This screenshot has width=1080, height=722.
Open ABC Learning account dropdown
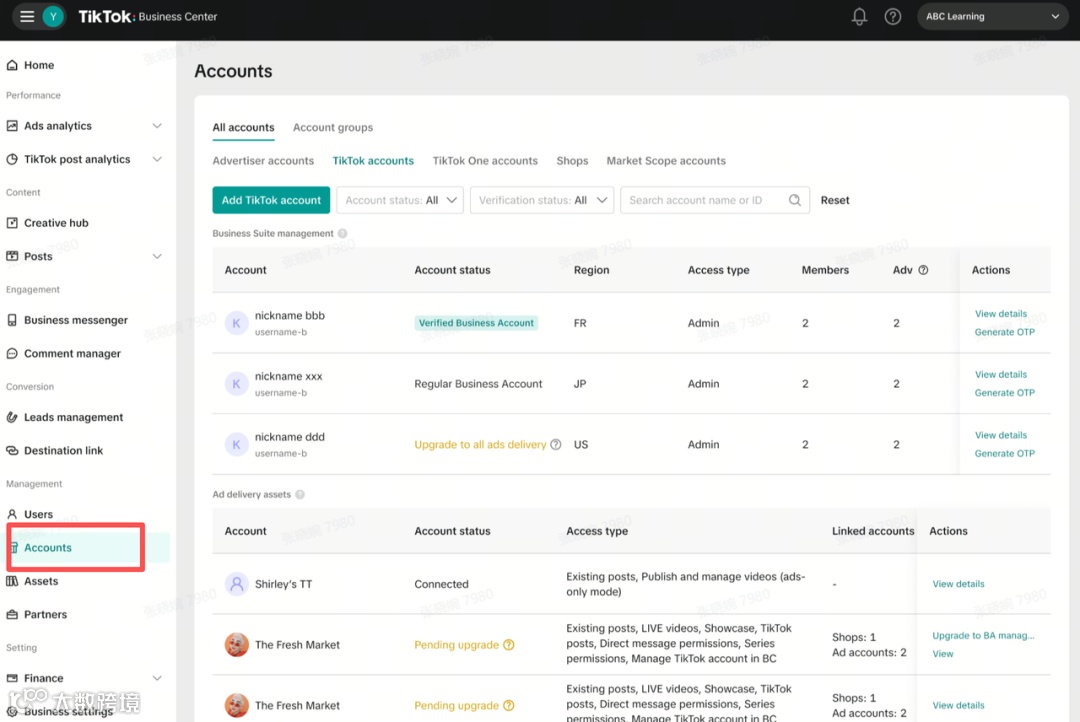point(992,17)
